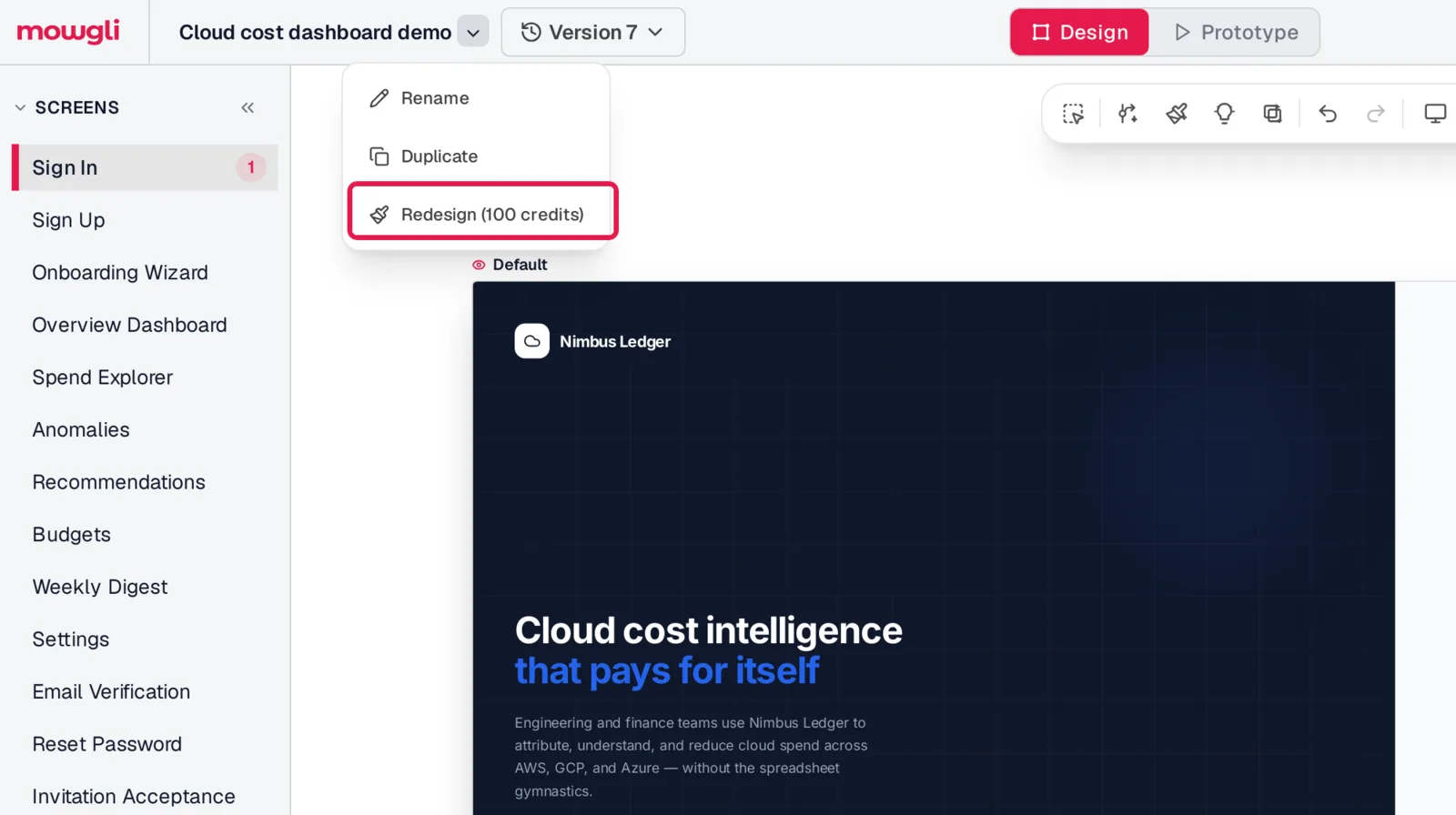Click the redesign paintbrush toolbar icon

click(x=1177, y=114)
